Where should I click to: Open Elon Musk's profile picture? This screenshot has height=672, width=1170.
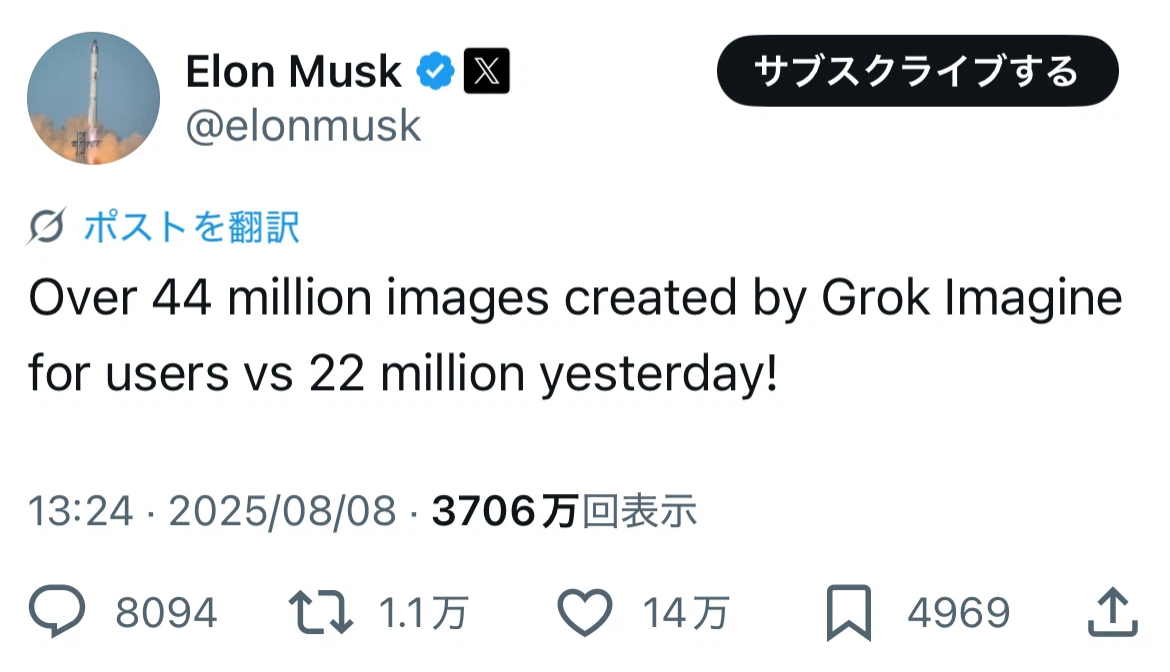click(93, 98)
